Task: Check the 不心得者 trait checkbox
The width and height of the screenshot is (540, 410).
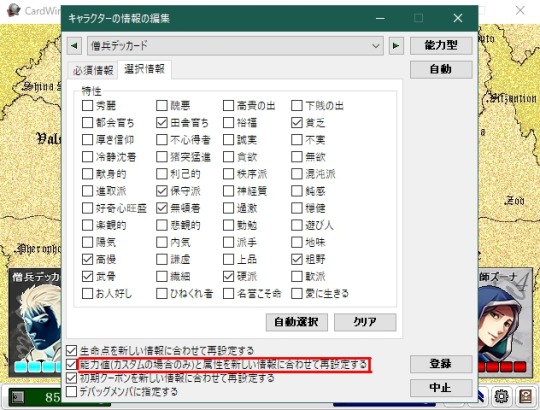Action: (162, 140)
